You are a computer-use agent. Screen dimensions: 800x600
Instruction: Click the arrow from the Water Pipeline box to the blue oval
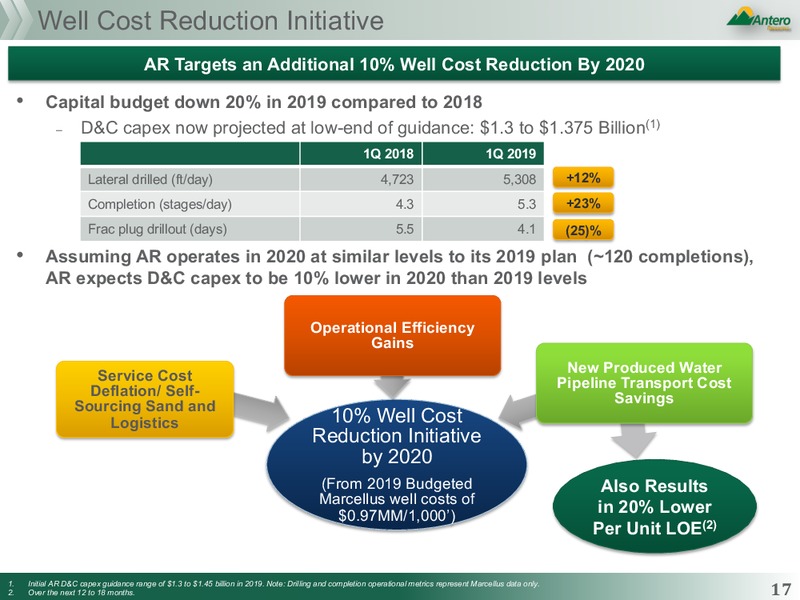pyautogui.click(x=517, y=411)
